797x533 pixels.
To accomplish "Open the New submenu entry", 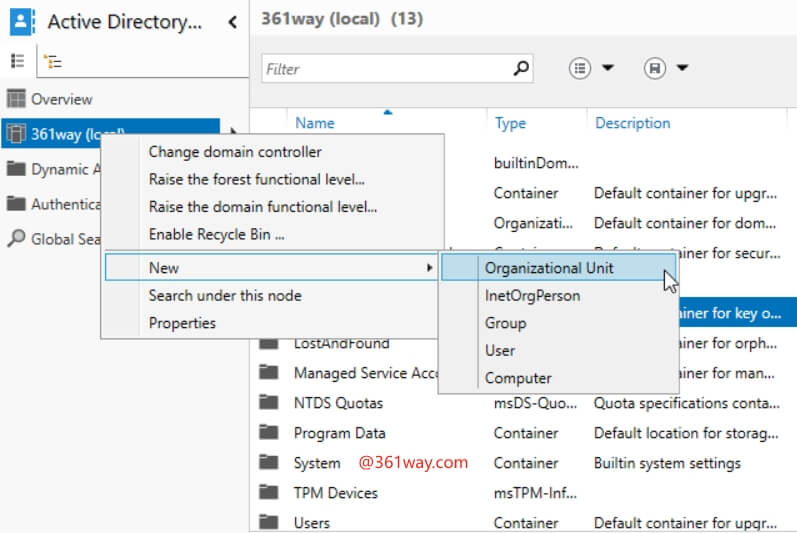I will 271,267.
